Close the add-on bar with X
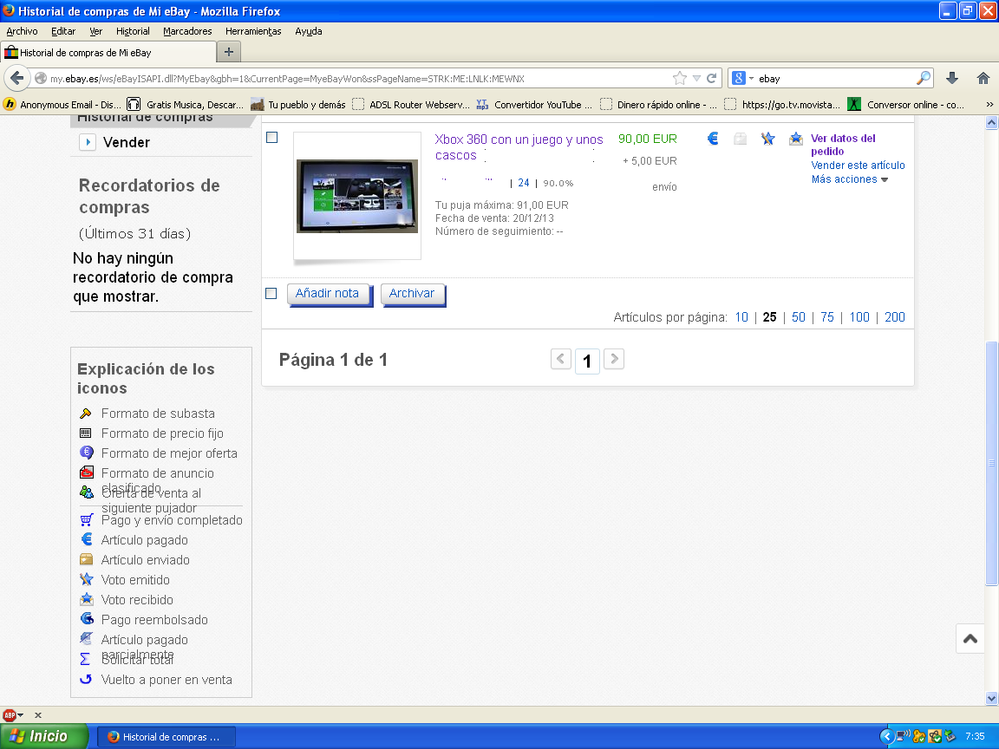Image resolution: width=999 pixels, height=749 pixels. pyautogui.click(x=38, y=715)
